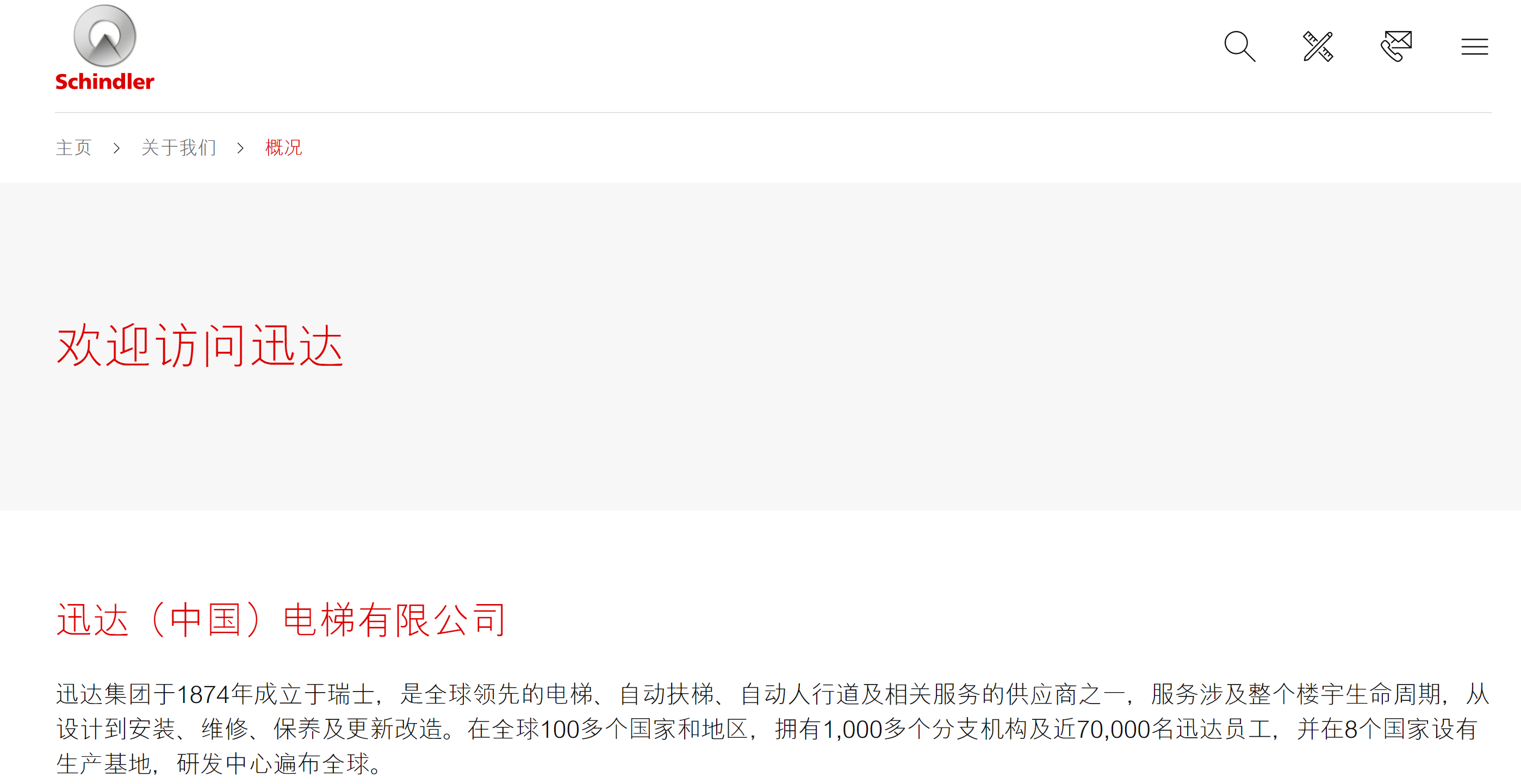Click the Schindler logo to go home

point(106,47)
